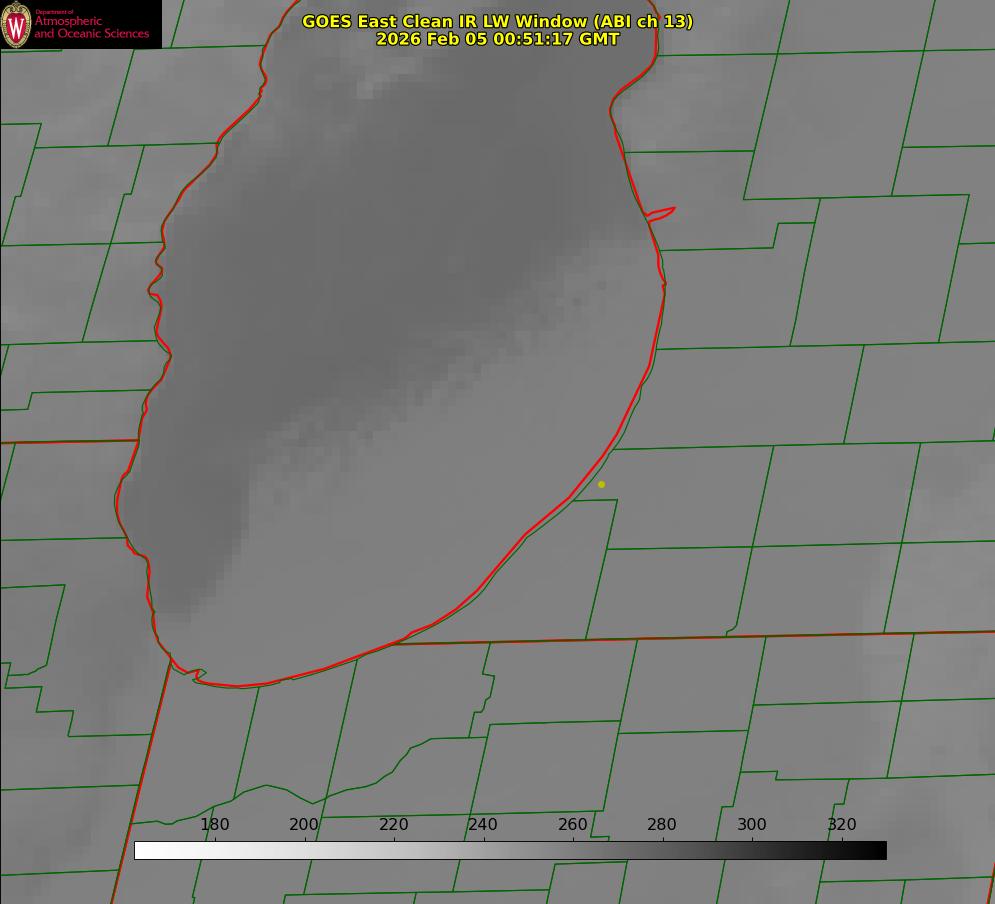Click the grayscale temperature colorbar
995x904 pixels.
[x=510, y=850]
